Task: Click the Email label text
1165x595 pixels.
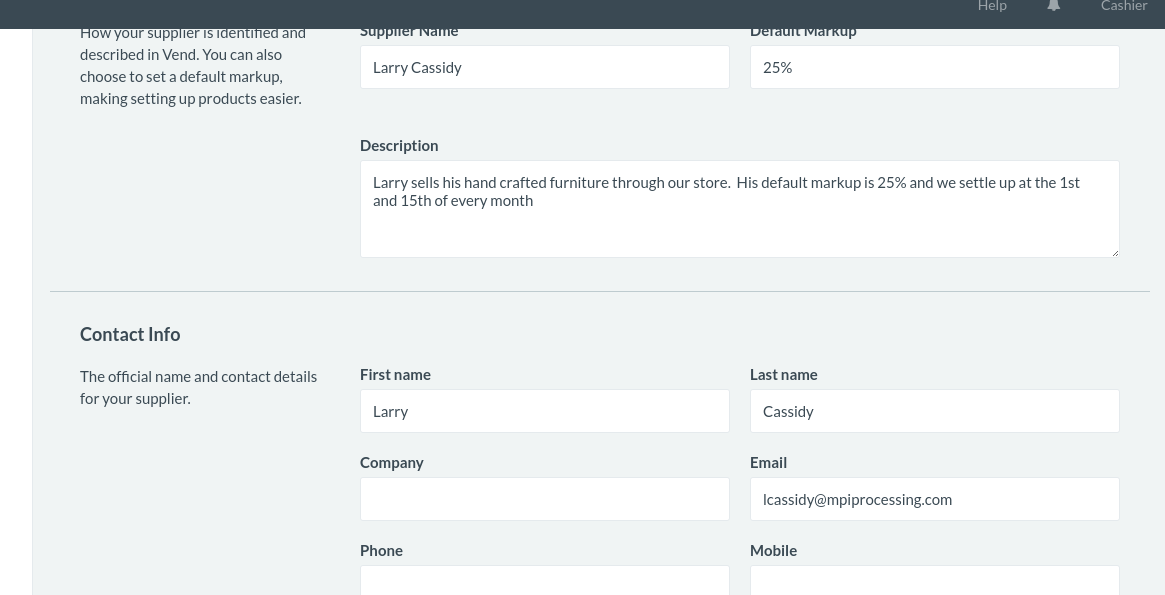Action: [x=768, y=462]
